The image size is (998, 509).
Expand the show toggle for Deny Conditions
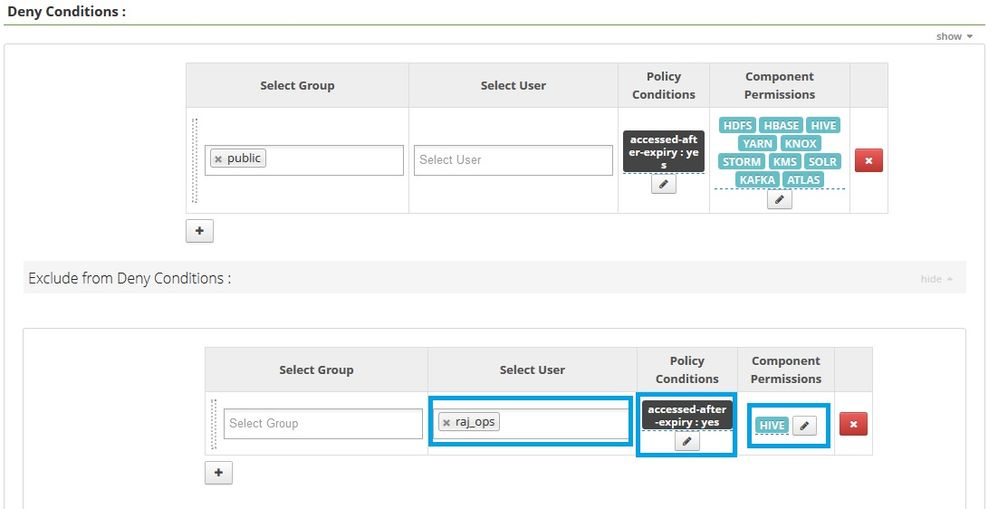(x=954, y=37)
